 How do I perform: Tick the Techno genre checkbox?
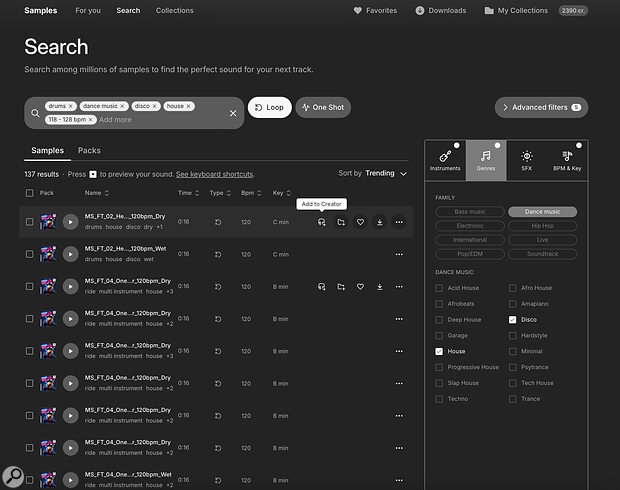pyautogui.click(x=439, y=399)
